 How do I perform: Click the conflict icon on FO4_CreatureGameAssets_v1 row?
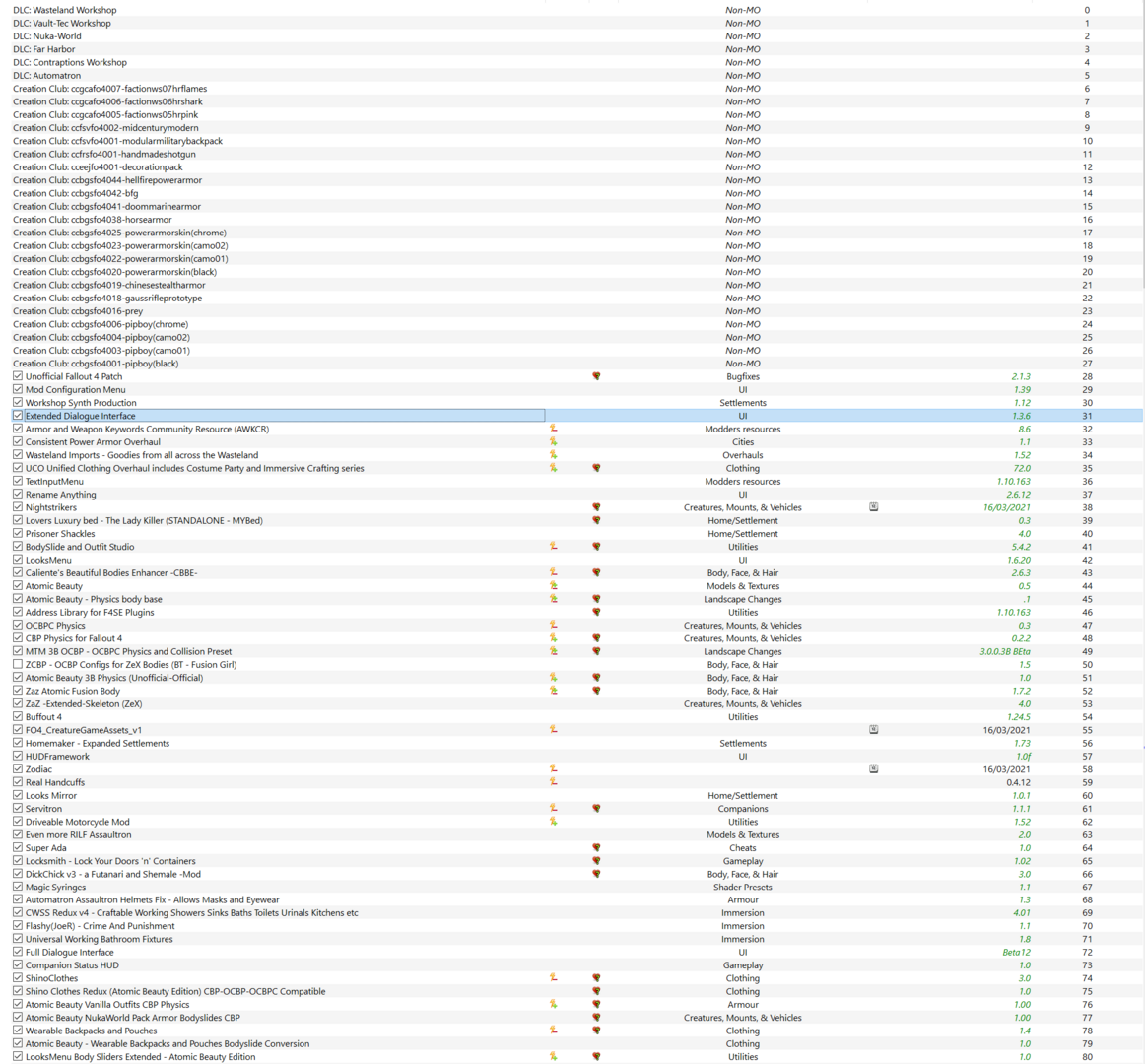point(554,730)
